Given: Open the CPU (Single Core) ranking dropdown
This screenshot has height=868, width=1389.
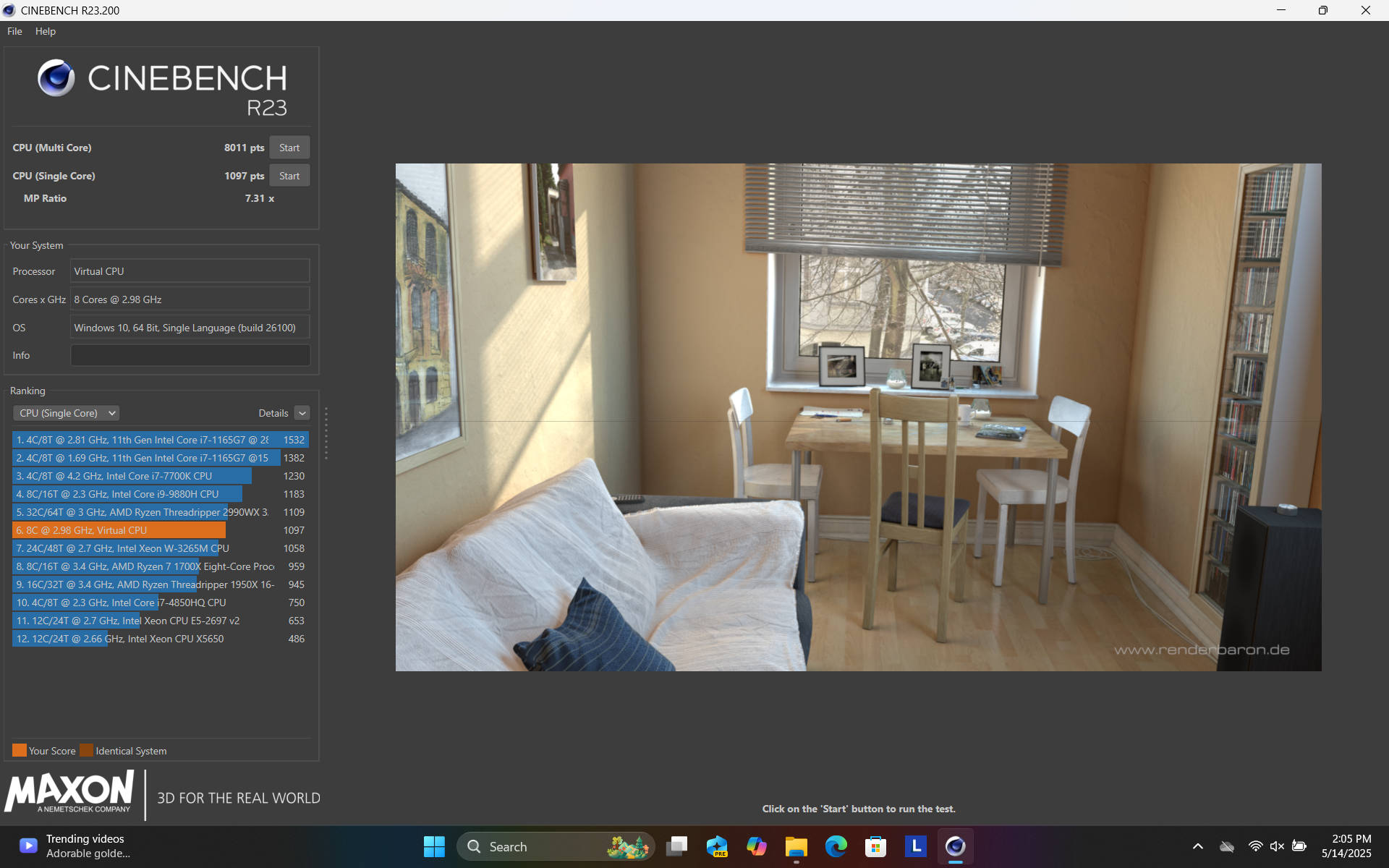Looking at the screenshot, I should [66, 413].
